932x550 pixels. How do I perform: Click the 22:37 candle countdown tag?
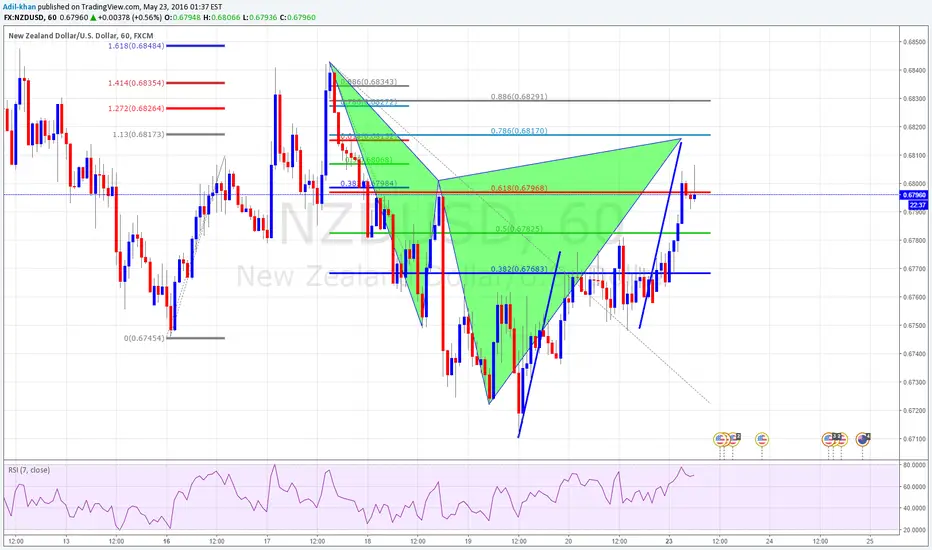918,205
